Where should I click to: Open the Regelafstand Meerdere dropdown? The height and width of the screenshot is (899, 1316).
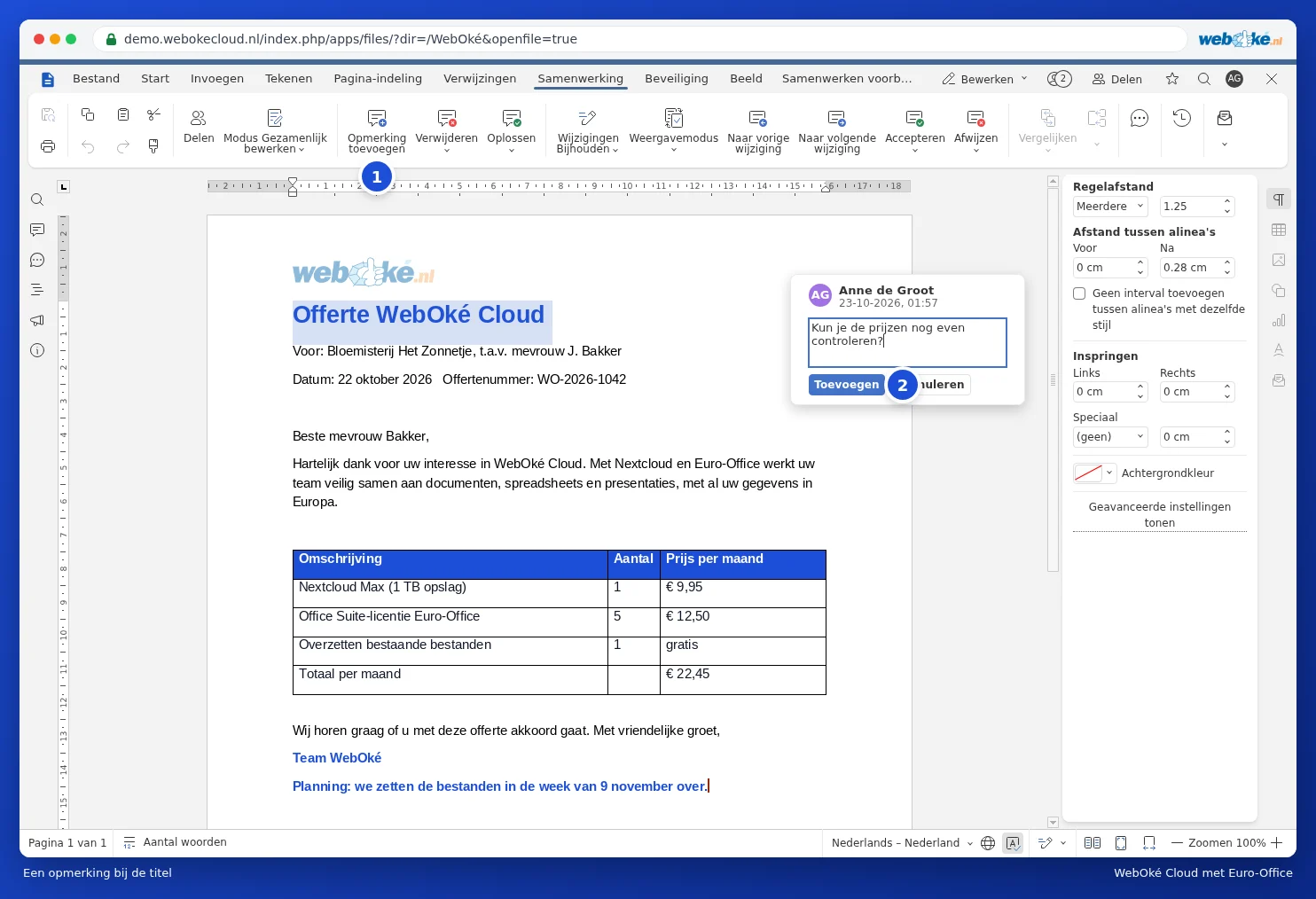(x=1110, y=207)
